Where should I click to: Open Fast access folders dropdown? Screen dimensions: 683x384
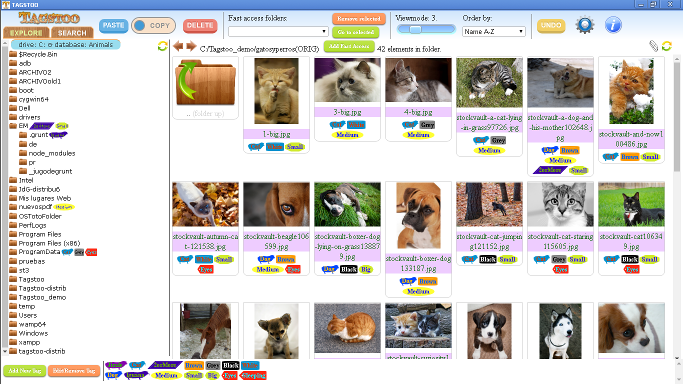(x=278, y=31)
